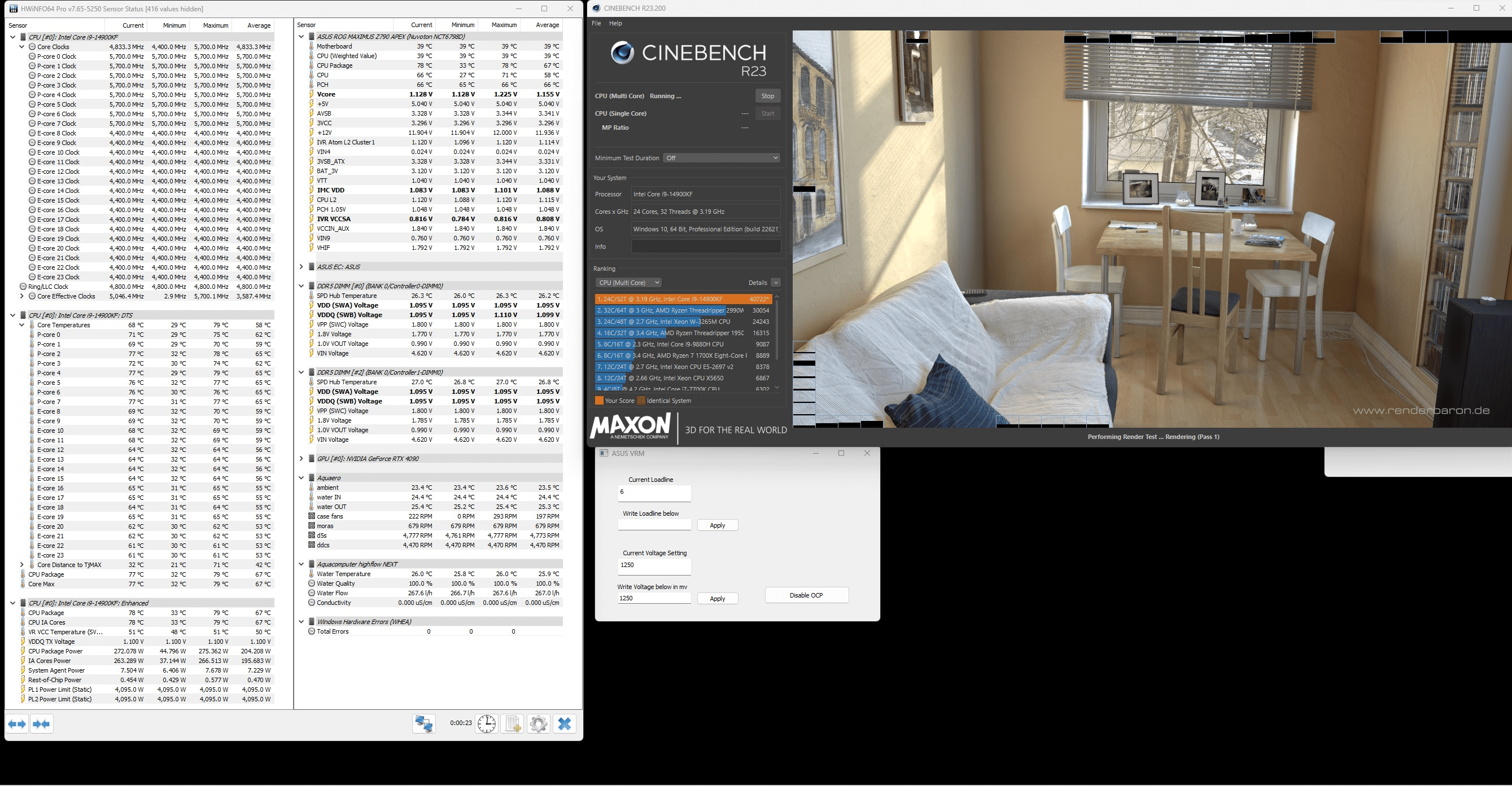Expand the ASUS EC: ASUS sensor group
Image resolution: width=1512 pixels, height=786 pixels.
[301, 267]
